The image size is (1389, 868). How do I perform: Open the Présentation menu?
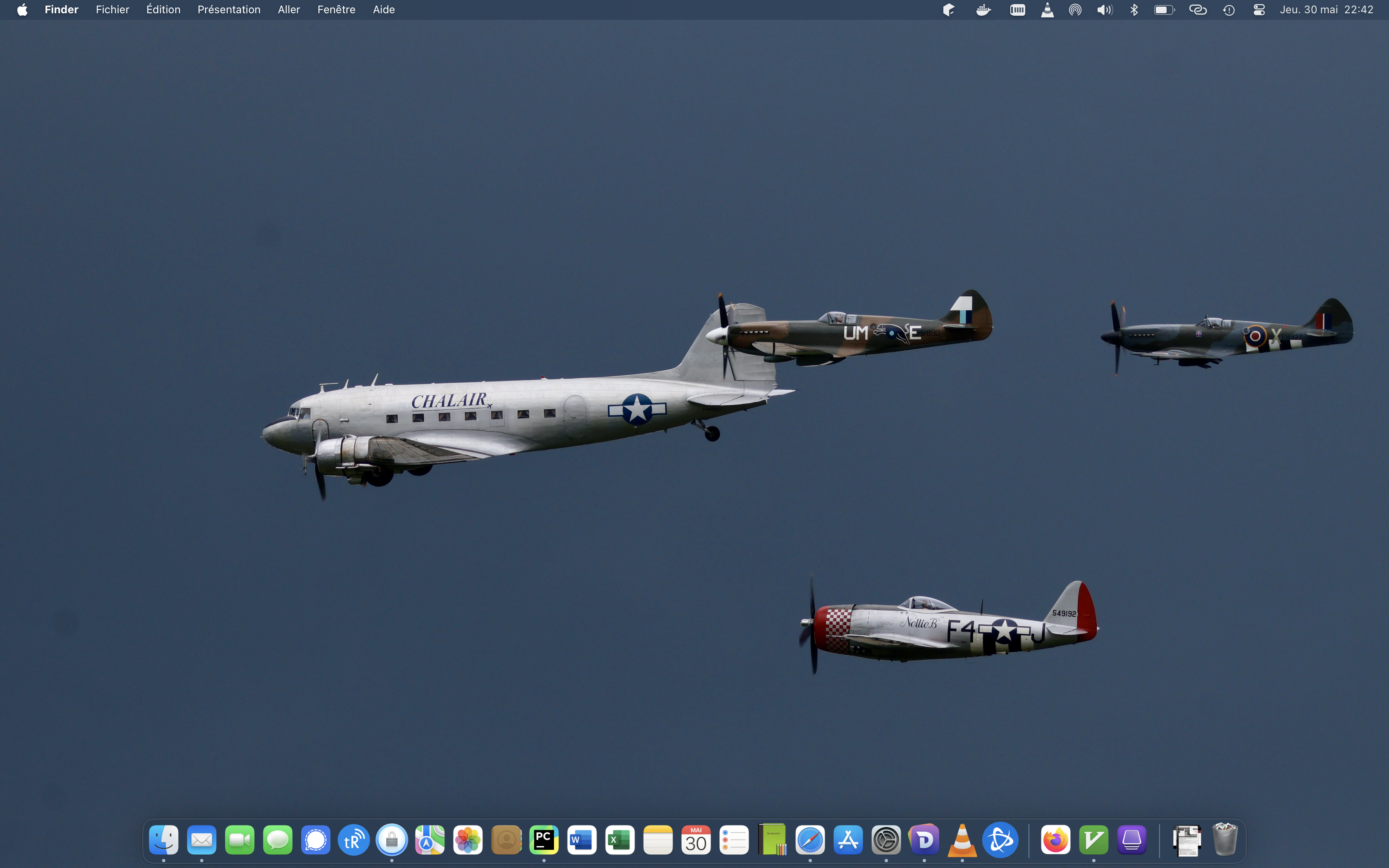pyautogui.click(x=229, y=10)
